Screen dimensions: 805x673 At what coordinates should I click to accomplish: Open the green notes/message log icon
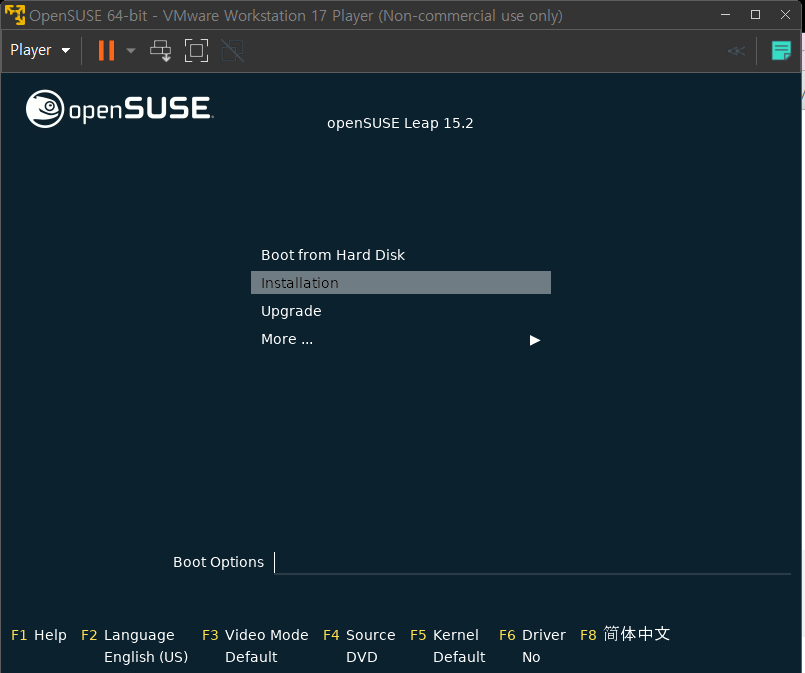pyautogui.click(x=781, y=50)
